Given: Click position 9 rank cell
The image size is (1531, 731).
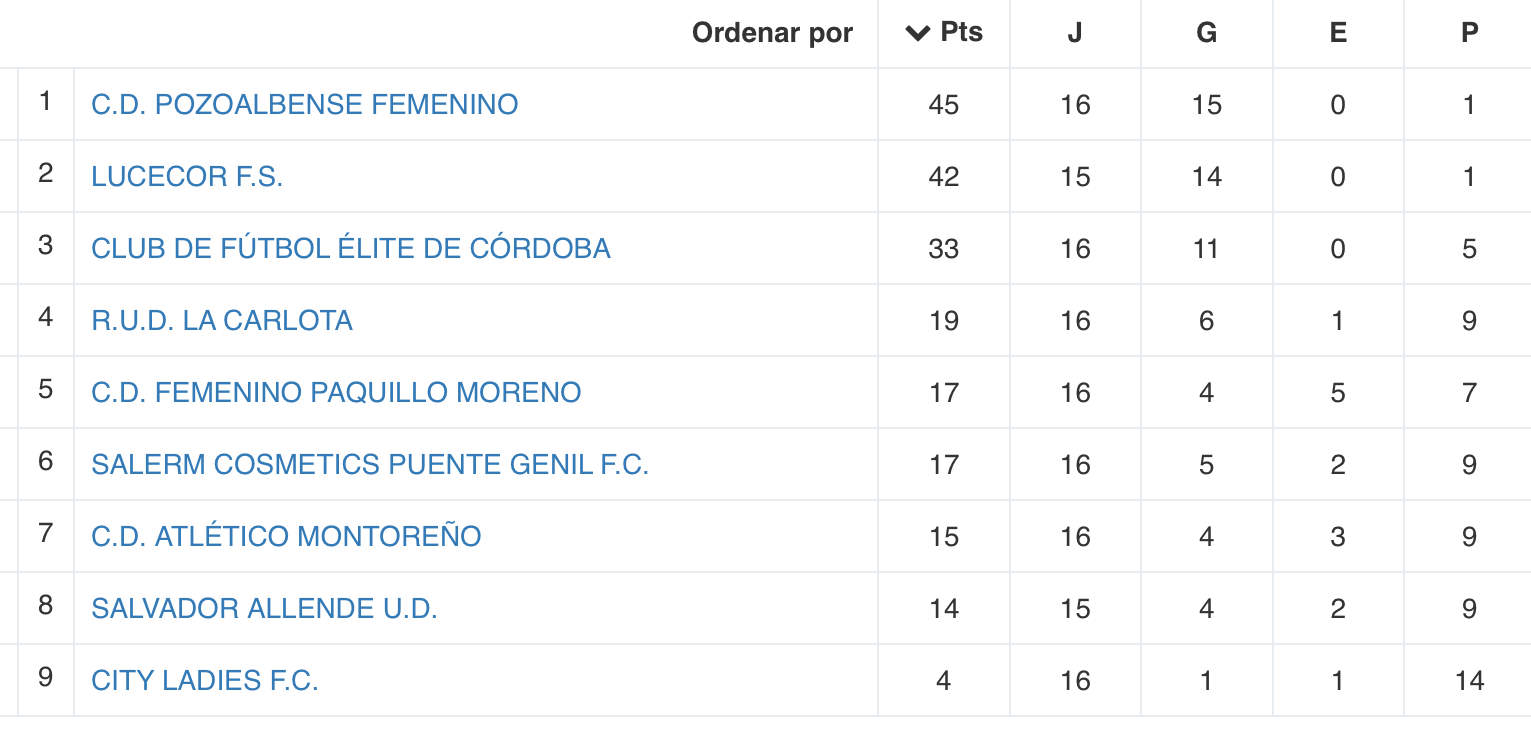Looking at the screenshot, I should coord(45,680).
